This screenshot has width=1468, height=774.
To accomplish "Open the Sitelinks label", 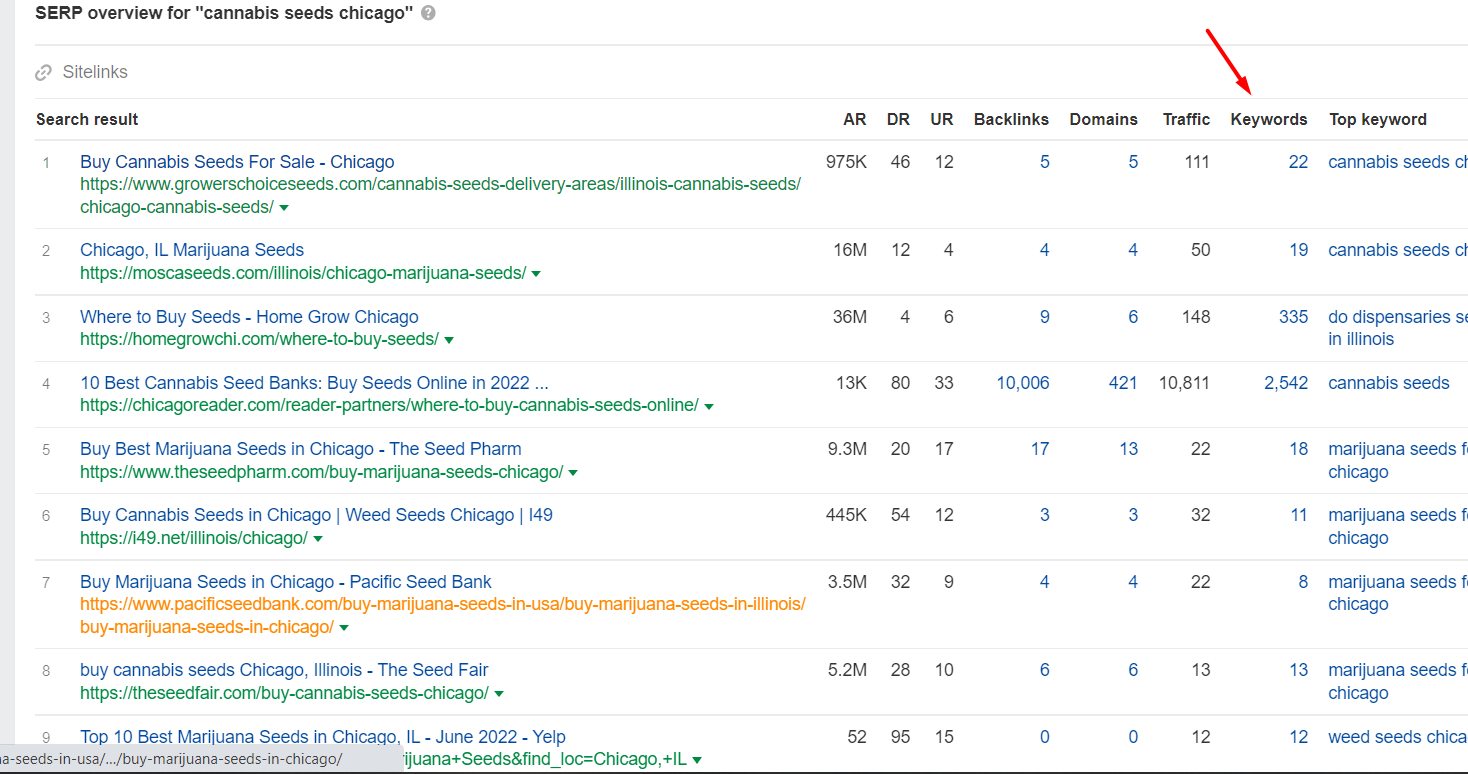I will point(95,72).
